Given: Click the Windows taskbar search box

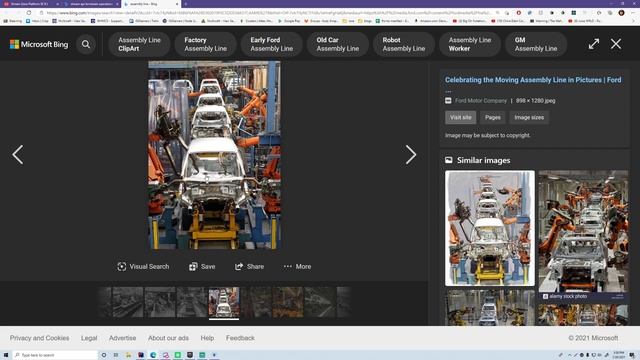Looking at the screenshot, I should point(55,355).
